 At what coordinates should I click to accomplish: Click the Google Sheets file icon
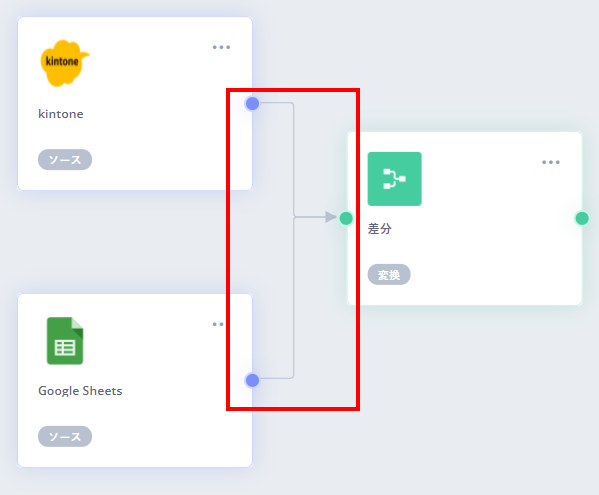point(65,341)
